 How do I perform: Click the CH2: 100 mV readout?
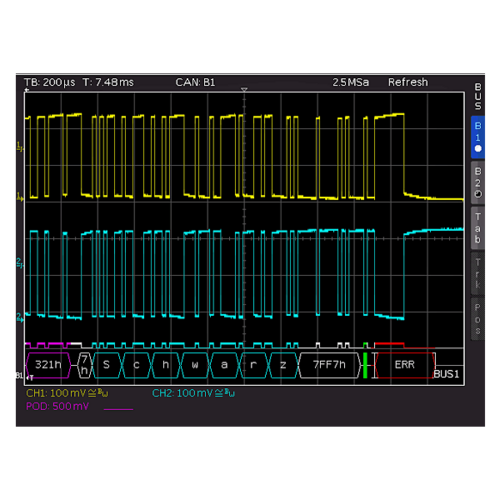tap(193, 393)
